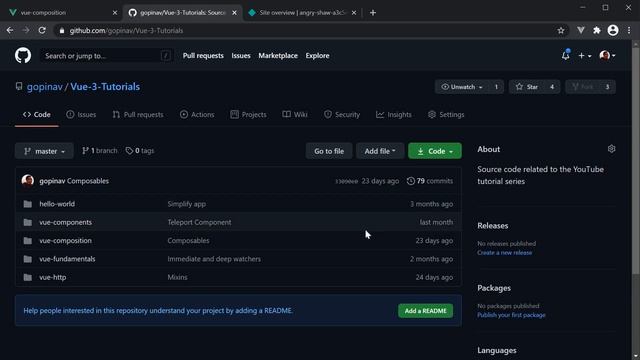Open the green Code download dropdown
The image size is (640, 360).
[x=435, y=151]
